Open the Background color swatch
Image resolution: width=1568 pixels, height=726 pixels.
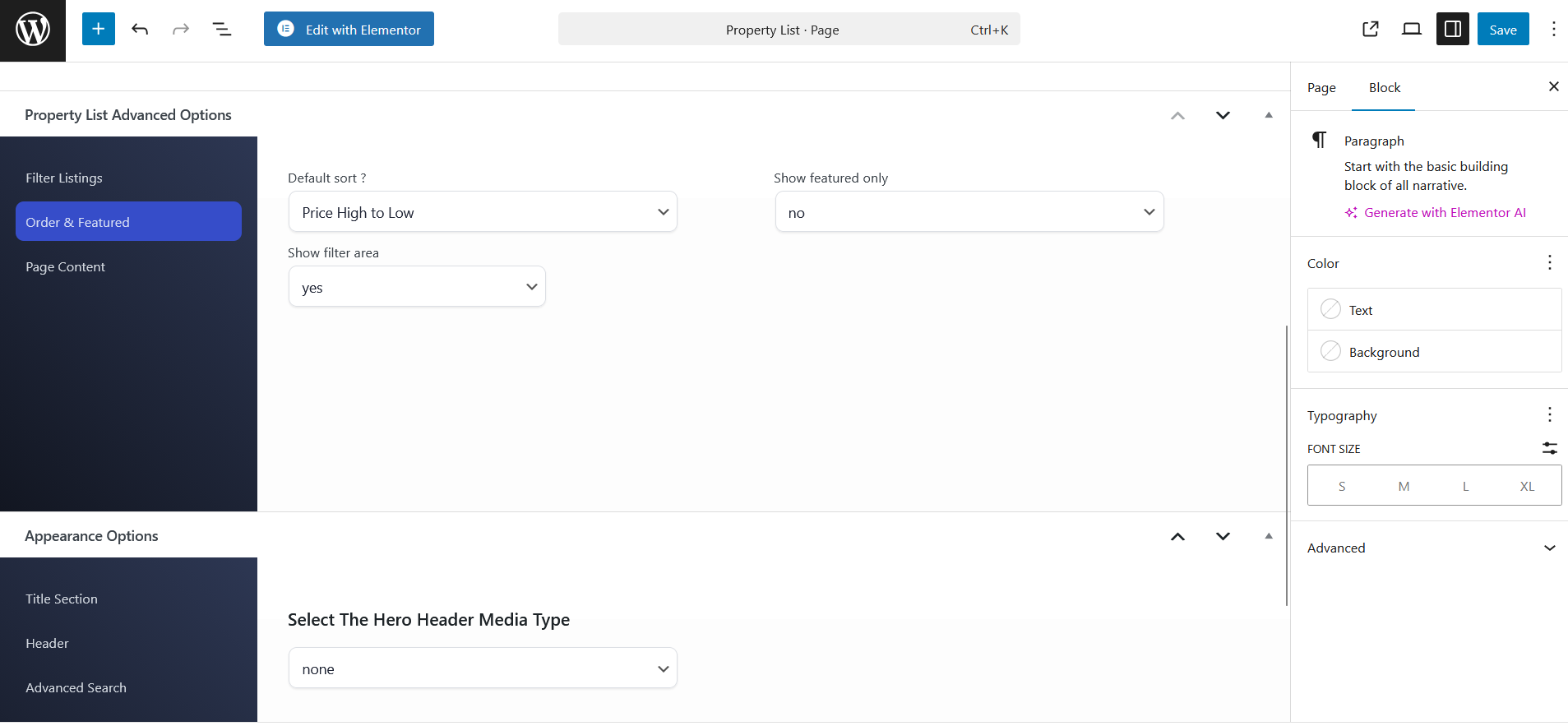[x=1330, y=352]
